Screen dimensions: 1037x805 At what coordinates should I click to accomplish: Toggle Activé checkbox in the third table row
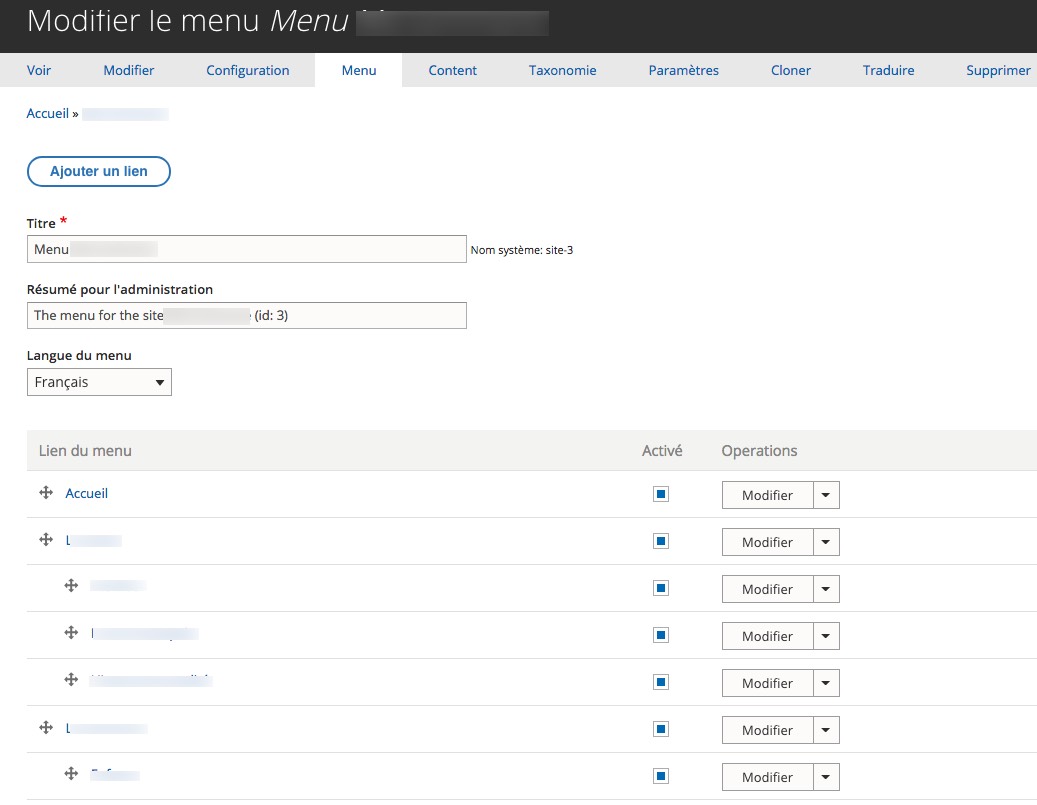[661, 588]
